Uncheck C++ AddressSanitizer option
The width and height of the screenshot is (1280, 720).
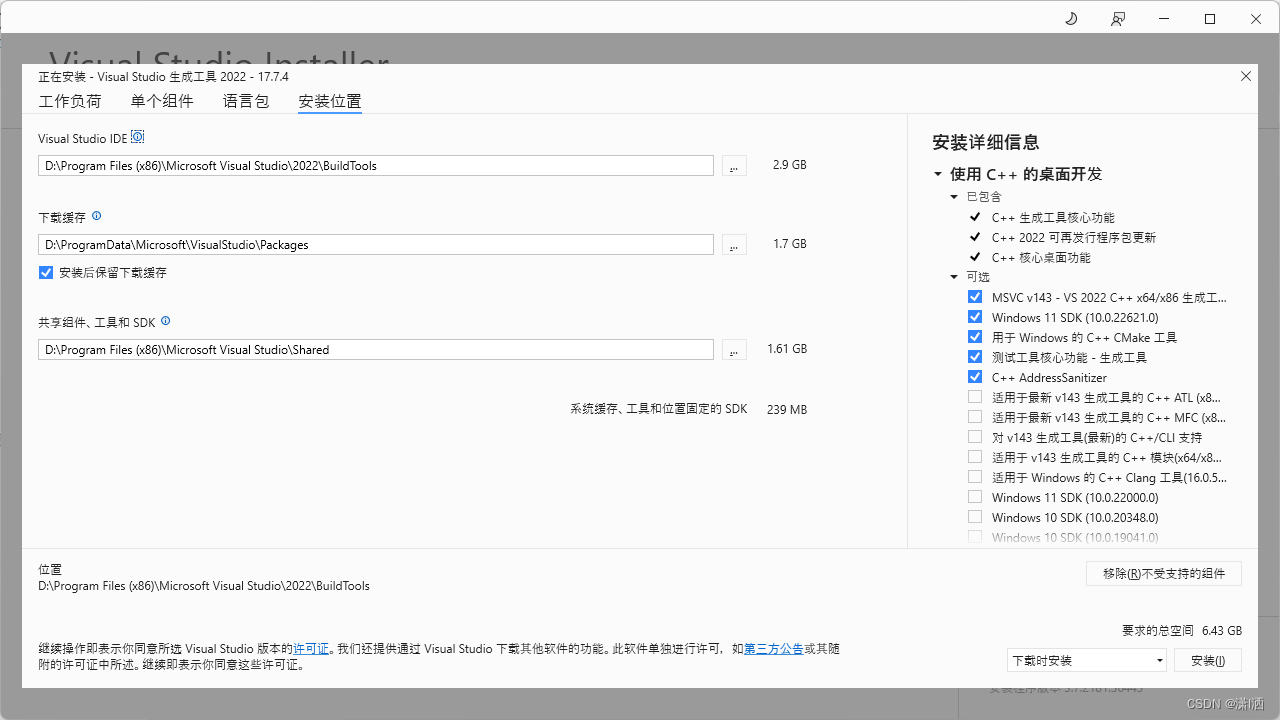[975, 377]
